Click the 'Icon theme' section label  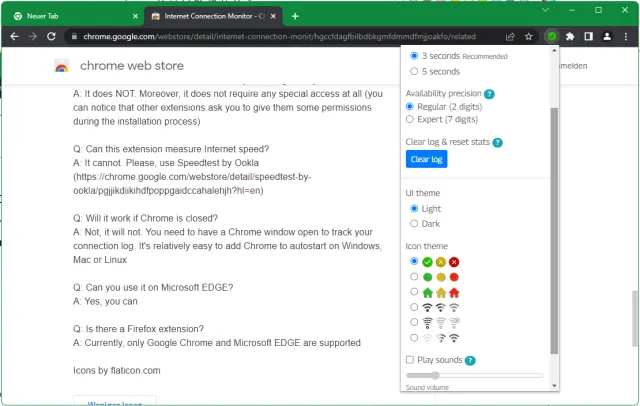pos(427,246)
